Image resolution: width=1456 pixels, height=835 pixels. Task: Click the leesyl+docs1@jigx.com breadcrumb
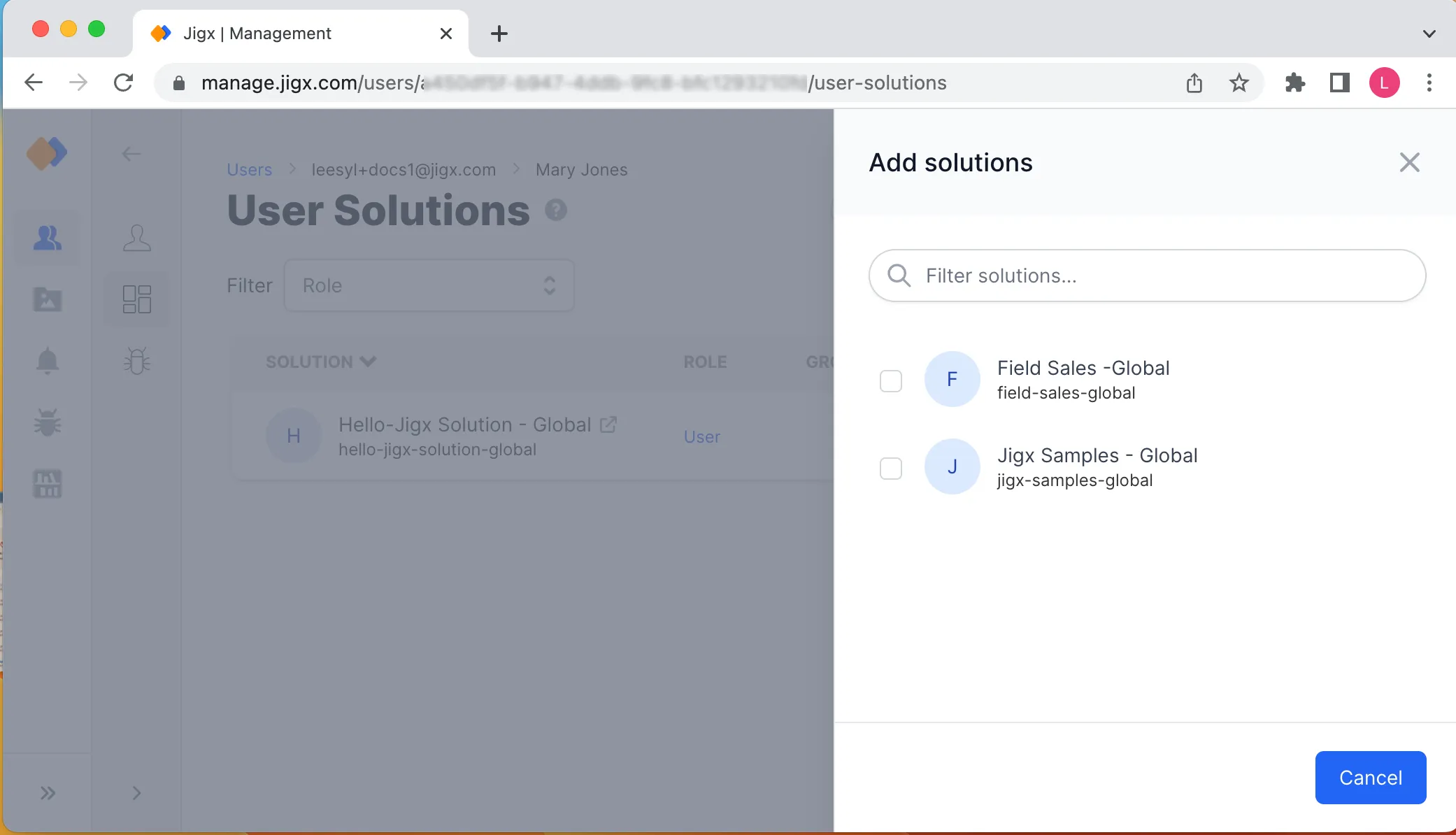click(404, 170)
